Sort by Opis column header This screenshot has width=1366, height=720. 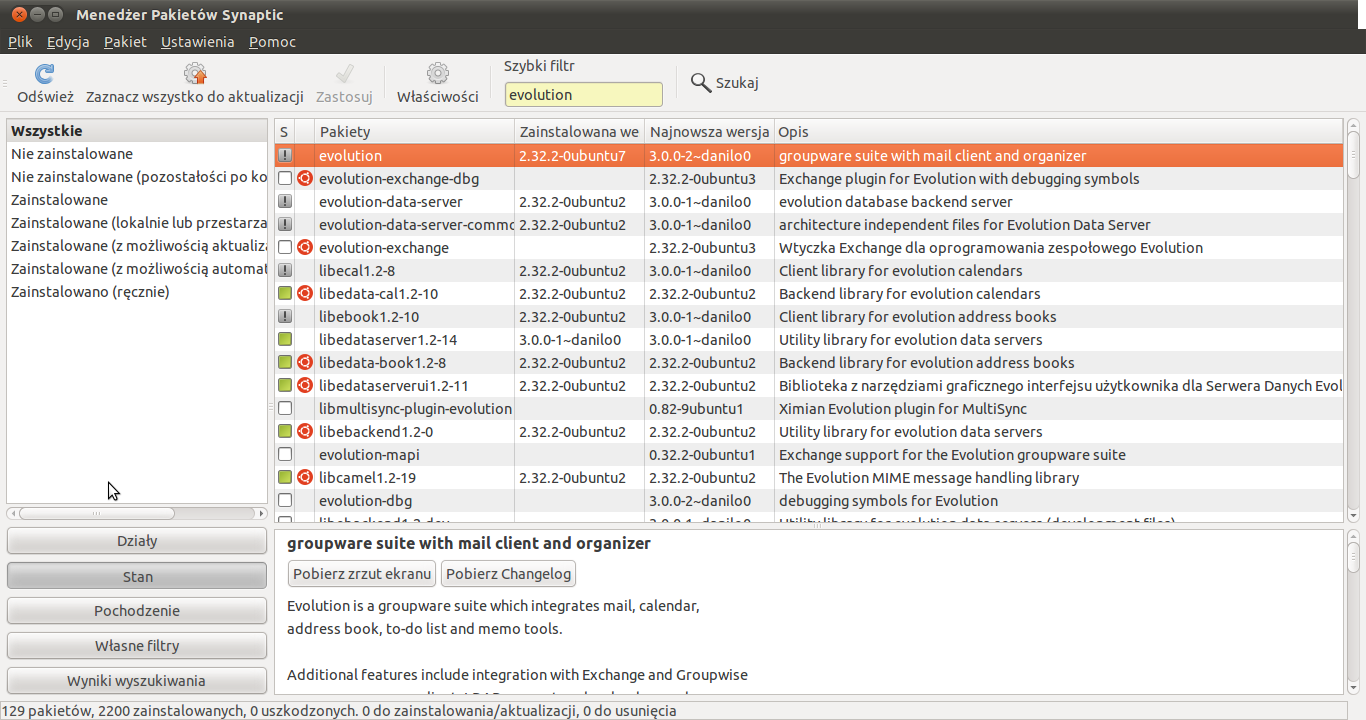pos(1059,132)
